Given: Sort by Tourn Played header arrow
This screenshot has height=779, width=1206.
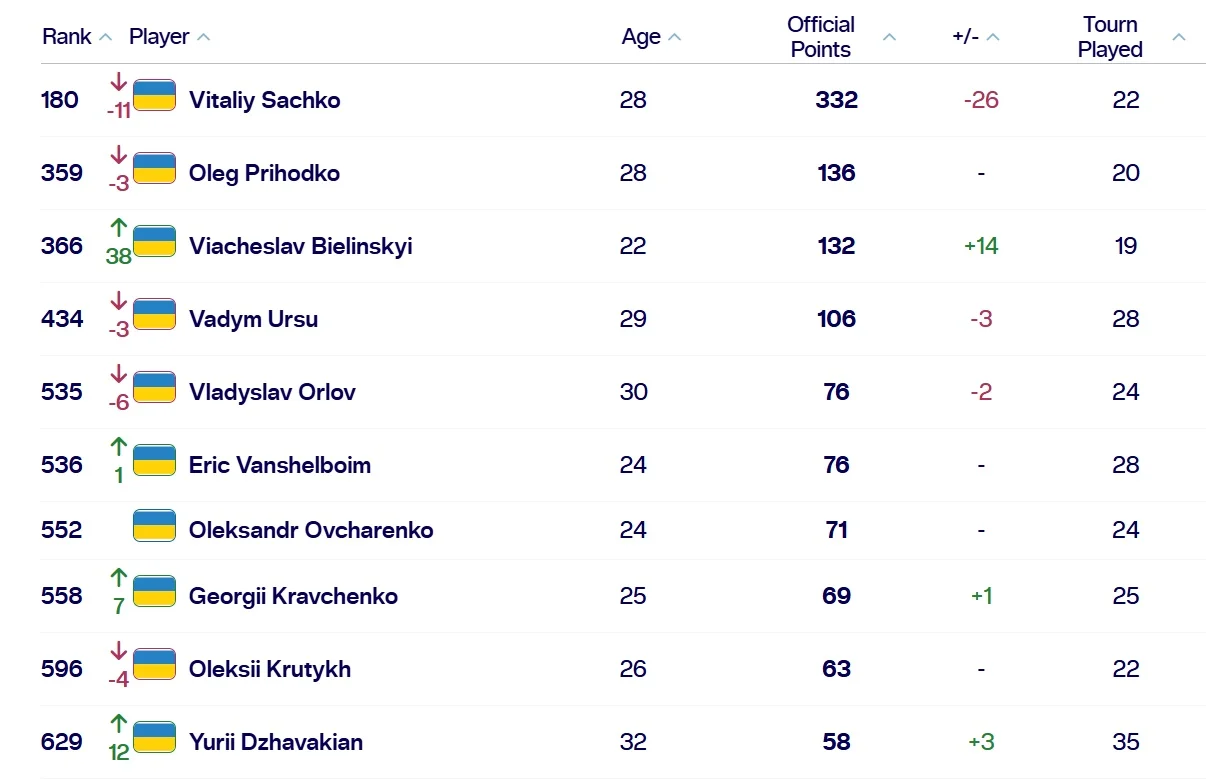Looking at the screenshot, I should (x=1179, y=37).
